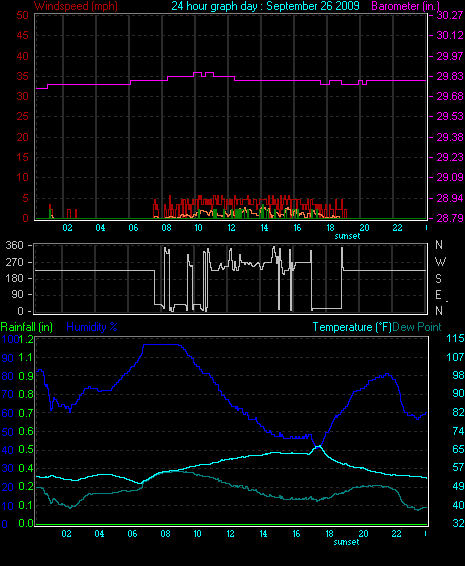The image size is (465, 566).
Task: Select the Rainfall (in) legend label
Action: click(27, 327)
